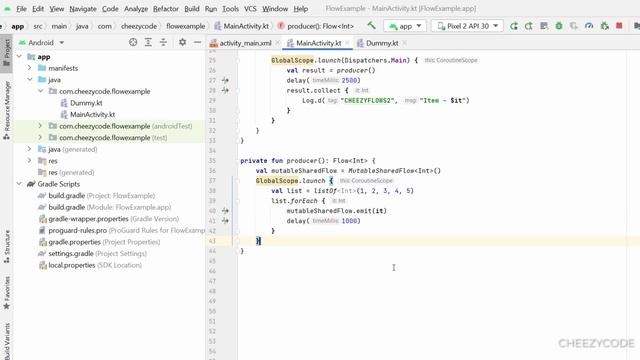Open the app run configuration dropdown
This screenshot has width=640, height=360.
pyautogui.click(x=405, y=26)
